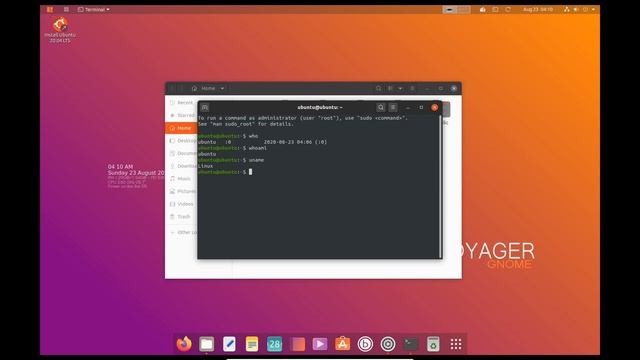Select Downloads in Files sidebar

(x=181, y=166)
